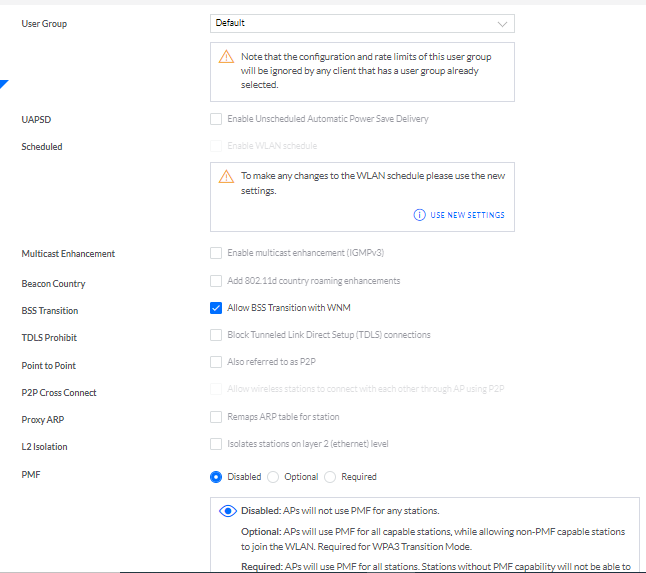This screenshot has height=573, width=646.
Task: Click the Use New Settings link
Action: [x=467, y=215]
